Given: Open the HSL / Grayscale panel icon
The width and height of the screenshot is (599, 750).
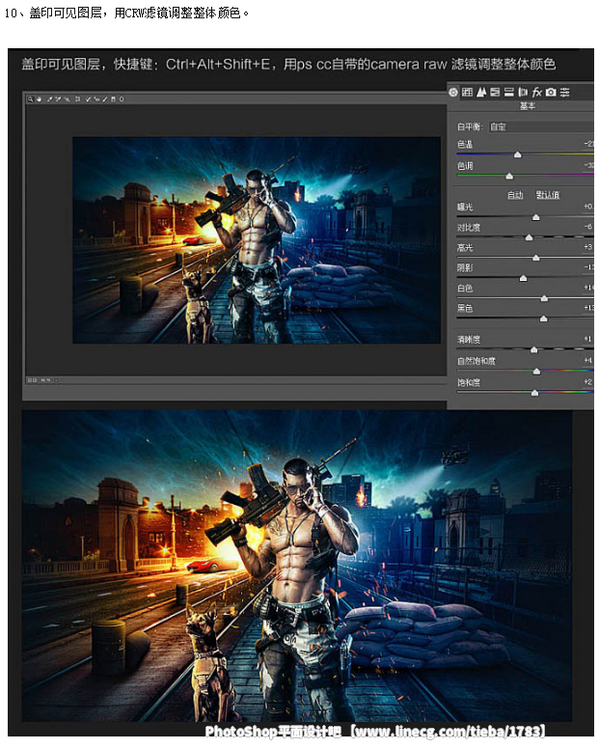Looking at the screenshot, I should (495, 92).
